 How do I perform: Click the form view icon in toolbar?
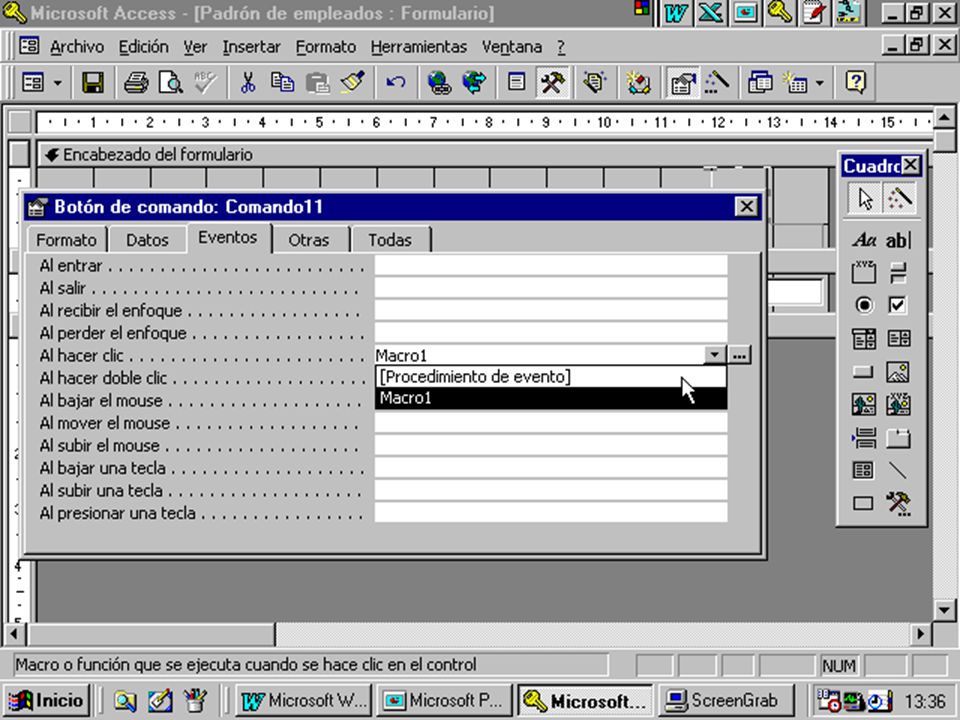coord(32,83)
